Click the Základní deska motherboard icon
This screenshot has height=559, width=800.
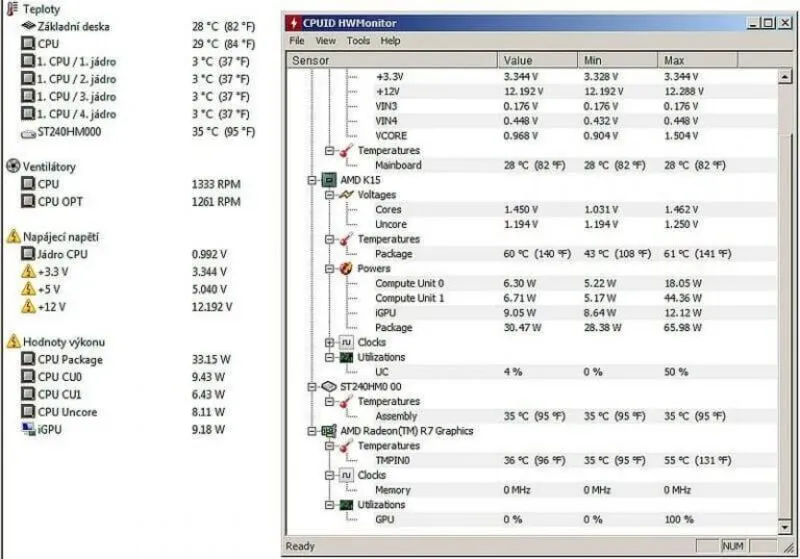pos(29,26)
